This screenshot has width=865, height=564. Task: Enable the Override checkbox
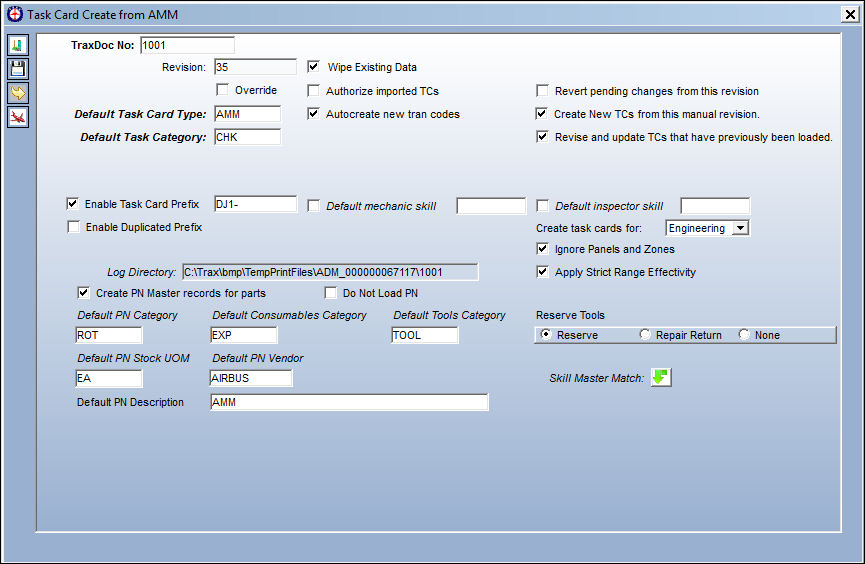[222, 89]
